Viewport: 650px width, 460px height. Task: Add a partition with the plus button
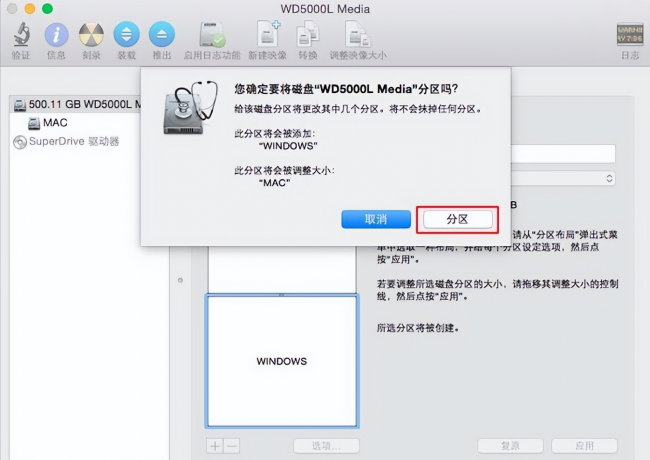215,446
